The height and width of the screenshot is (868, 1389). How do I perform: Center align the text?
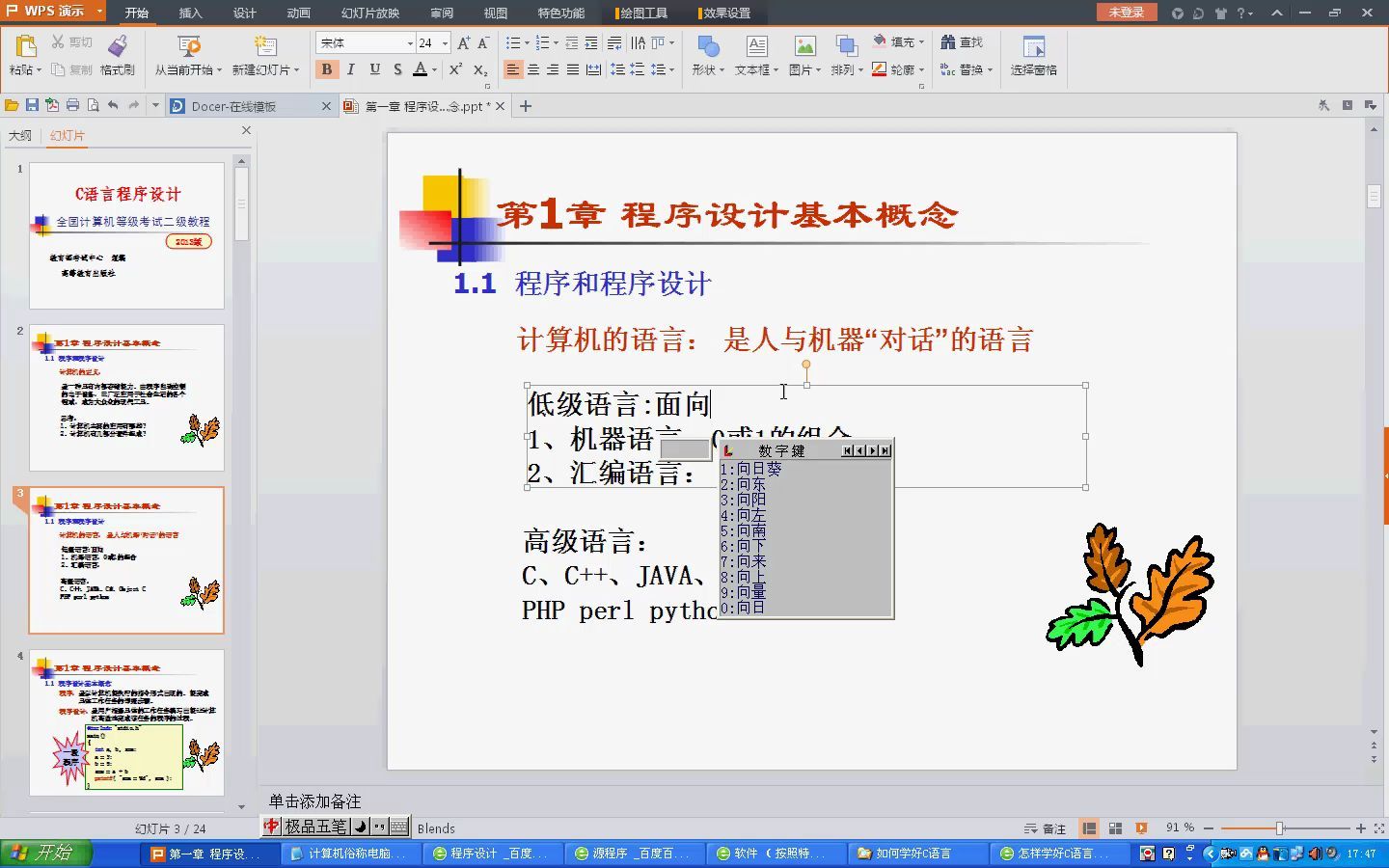(x=533, y=69)
